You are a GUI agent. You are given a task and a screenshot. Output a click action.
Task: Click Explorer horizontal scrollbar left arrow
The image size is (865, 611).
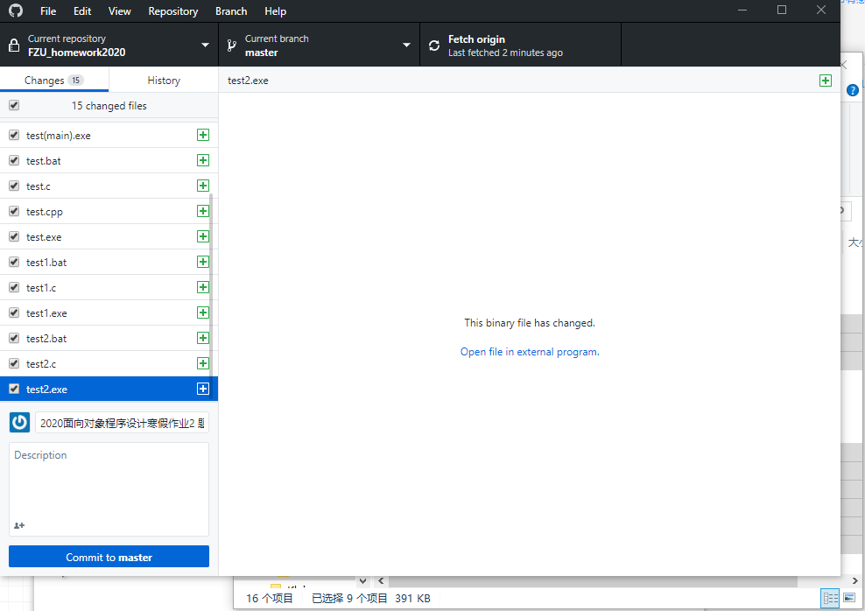(x=381, y=581)
